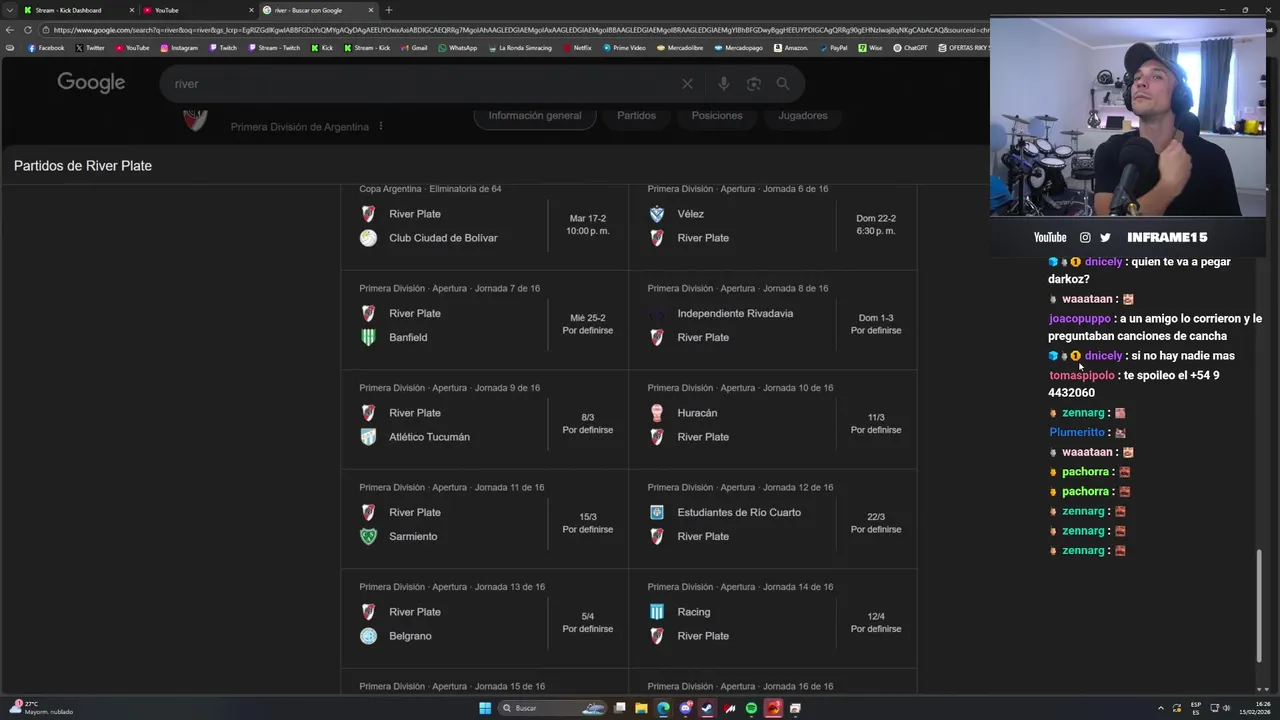Search by image with Google Lens icon
The width and height of the screenshot is (1280, 720).
753,84
